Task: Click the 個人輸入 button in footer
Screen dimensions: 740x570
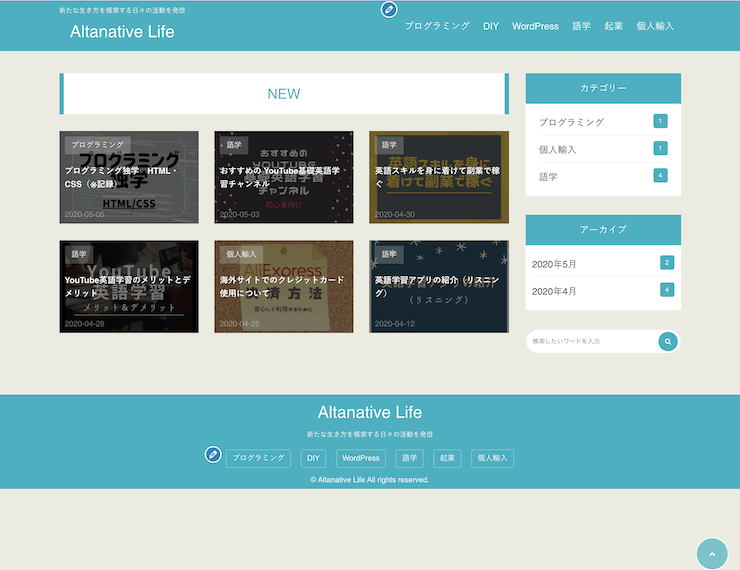Action: (x=492, y=458)
